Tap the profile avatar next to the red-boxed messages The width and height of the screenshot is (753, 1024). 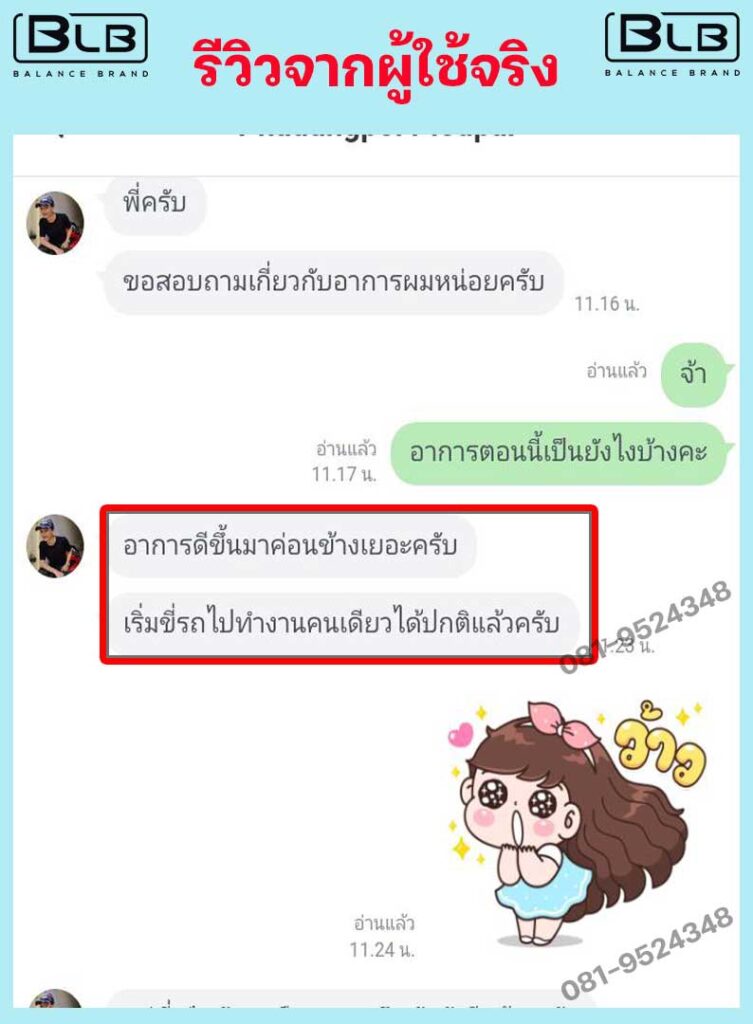(x=55, y=545)
